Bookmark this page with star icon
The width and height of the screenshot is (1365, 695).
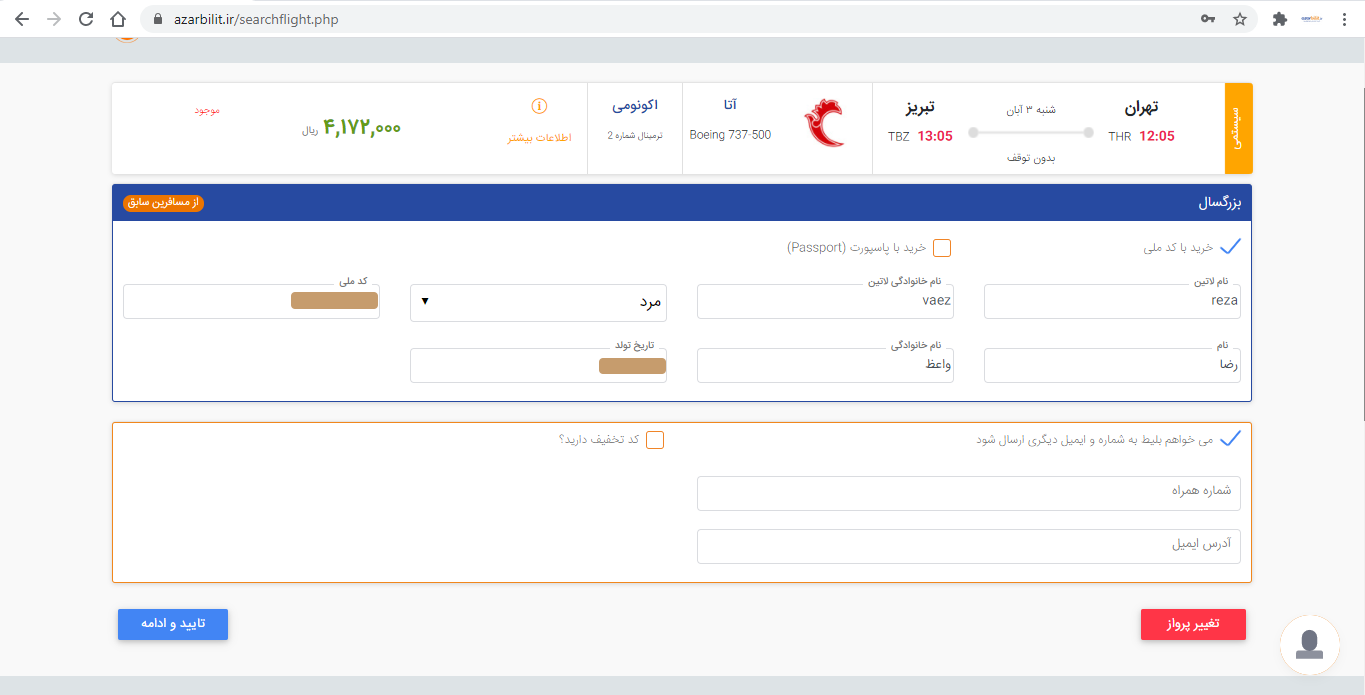click(x=1240, y=19)
